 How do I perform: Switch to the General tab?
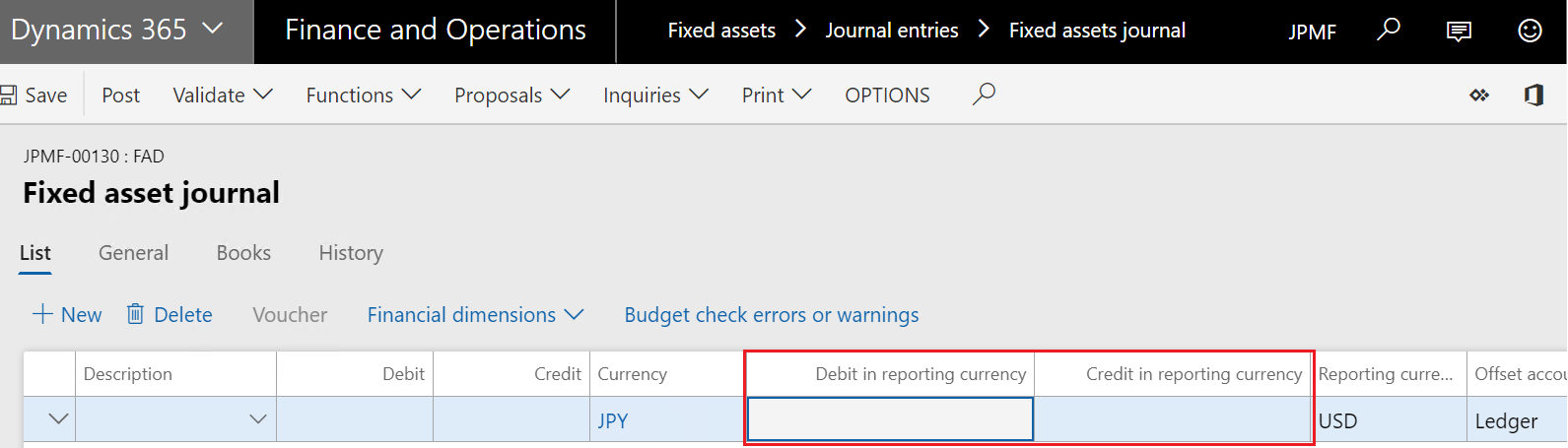click(x=133, y=253)
